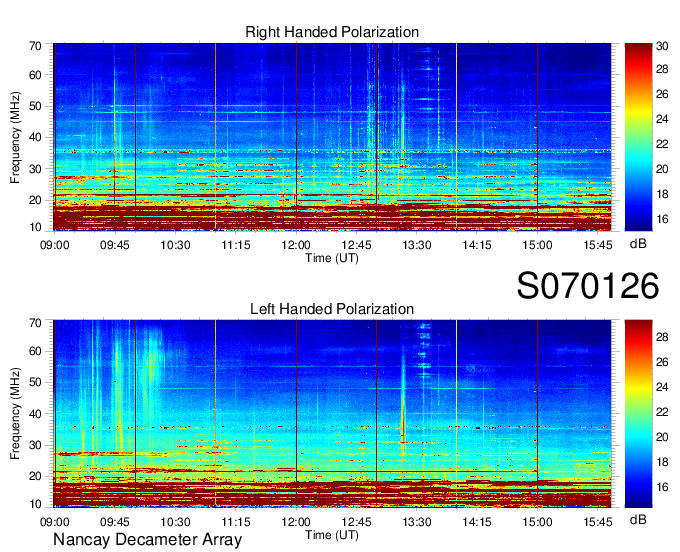Click 15:00 on the Right Handed time axis
The width and height of the screenshot is (680, 552).
(x=537, y=245)
